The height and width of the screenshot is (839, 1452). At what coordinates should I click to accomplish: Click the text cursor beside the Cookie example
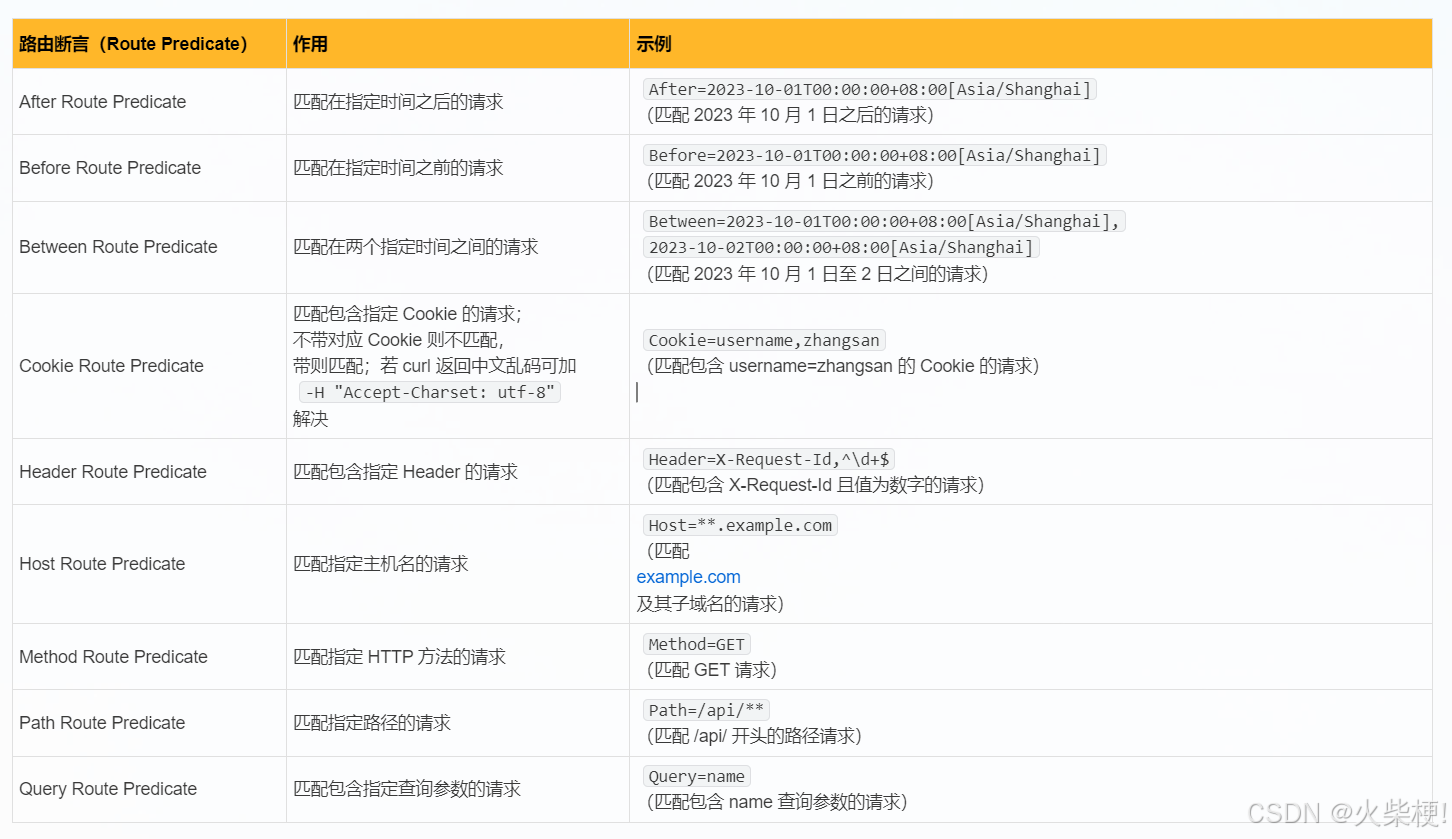[x=637, y=392]
